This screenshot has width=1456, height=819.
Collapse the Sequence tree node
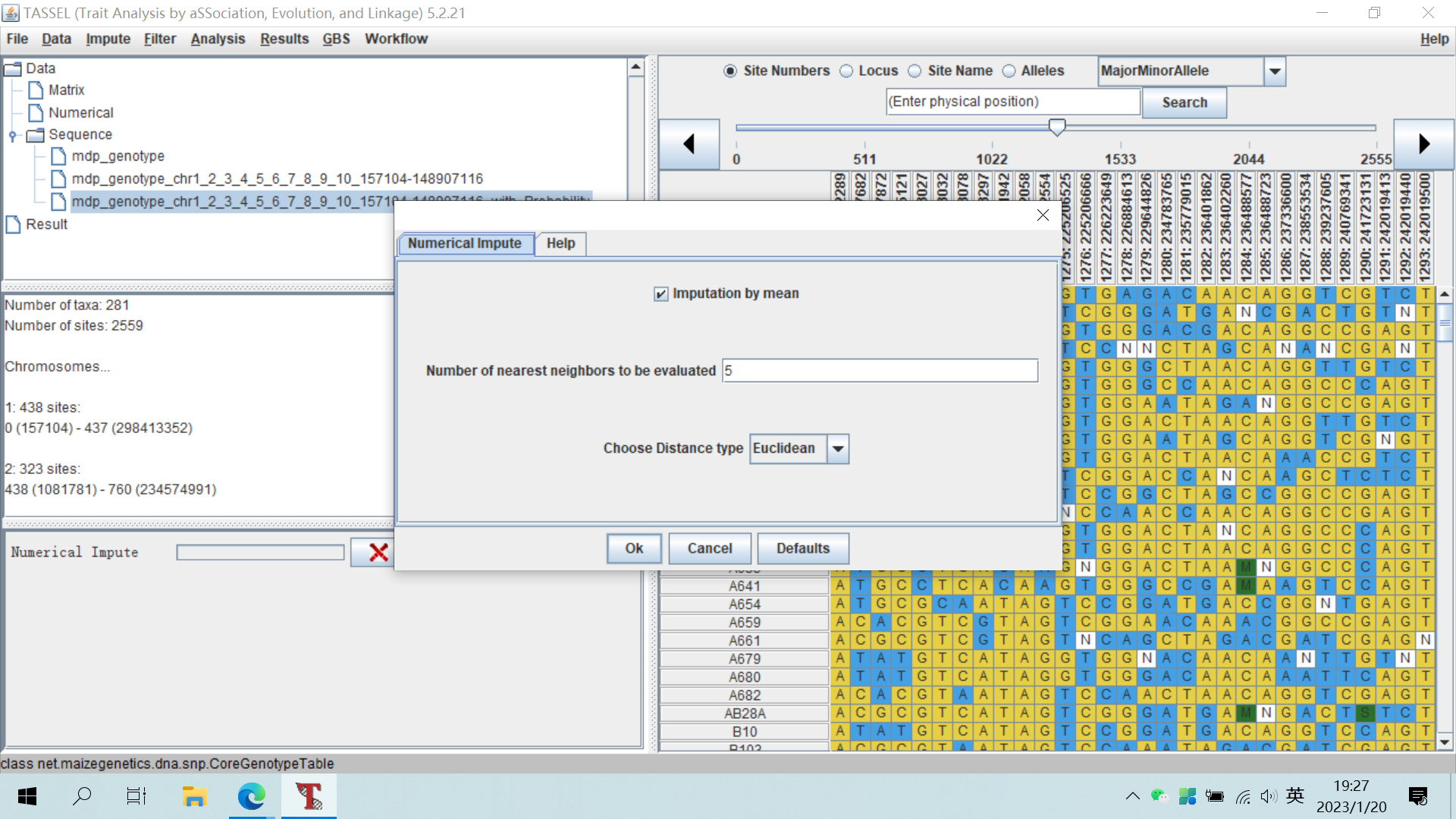(13, 136)
